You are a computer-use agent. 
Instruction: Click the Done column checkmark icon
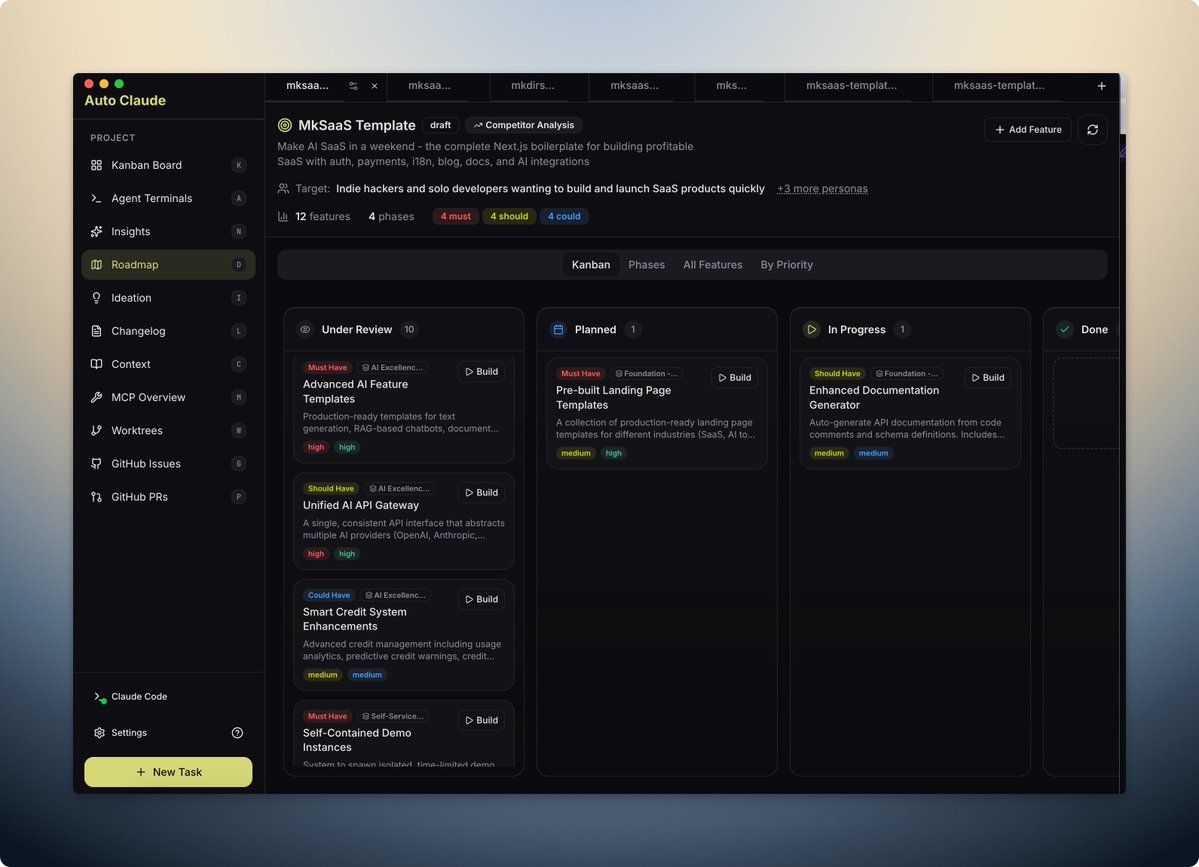point(1064,330)
